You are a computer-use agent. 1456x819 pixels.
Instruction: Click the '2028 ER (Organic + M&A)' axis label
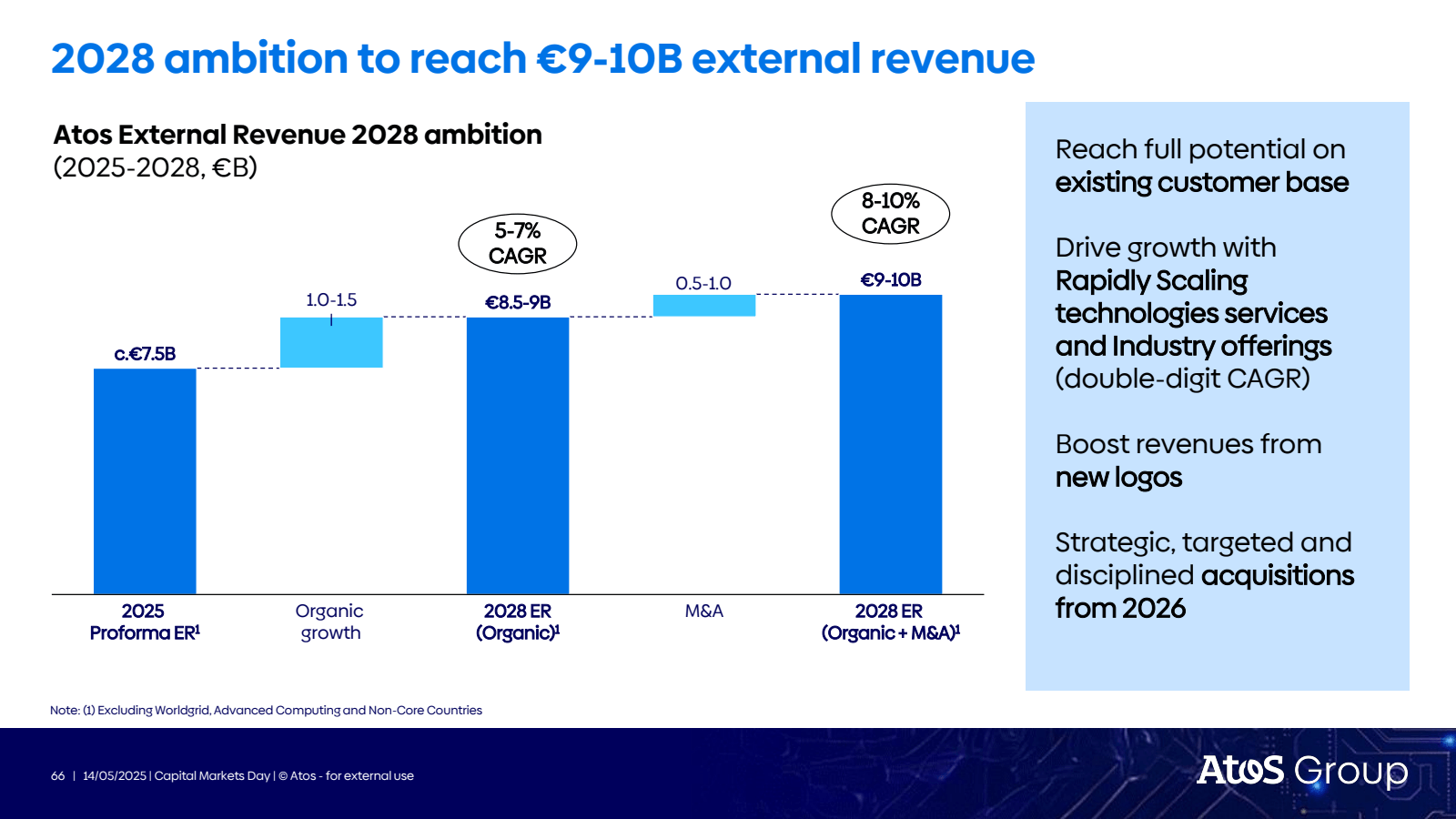tap(891, 622)
